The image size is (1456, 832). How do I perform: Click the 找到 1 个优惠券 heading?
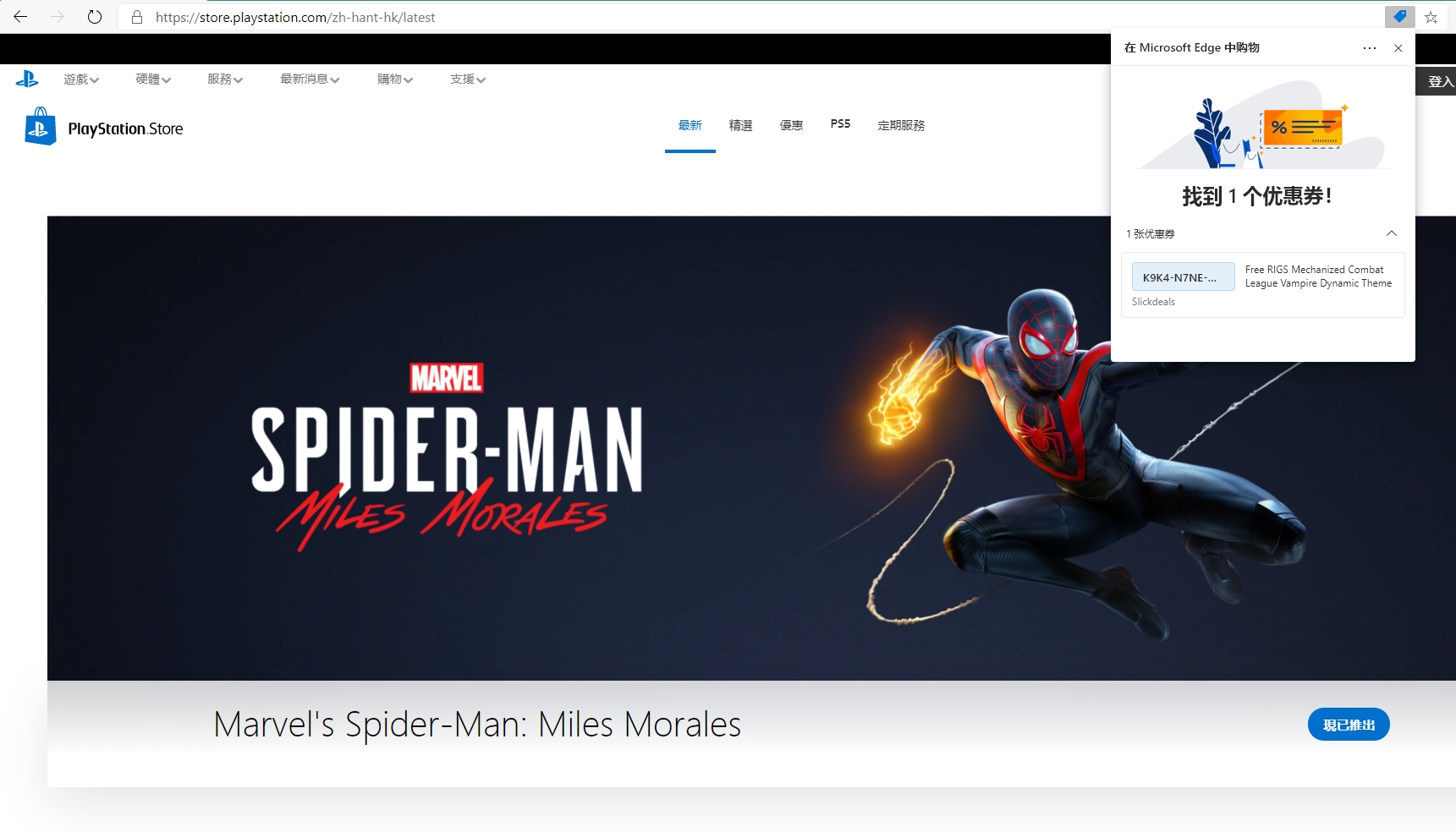pyautogui.click(x=1257, y=196)
